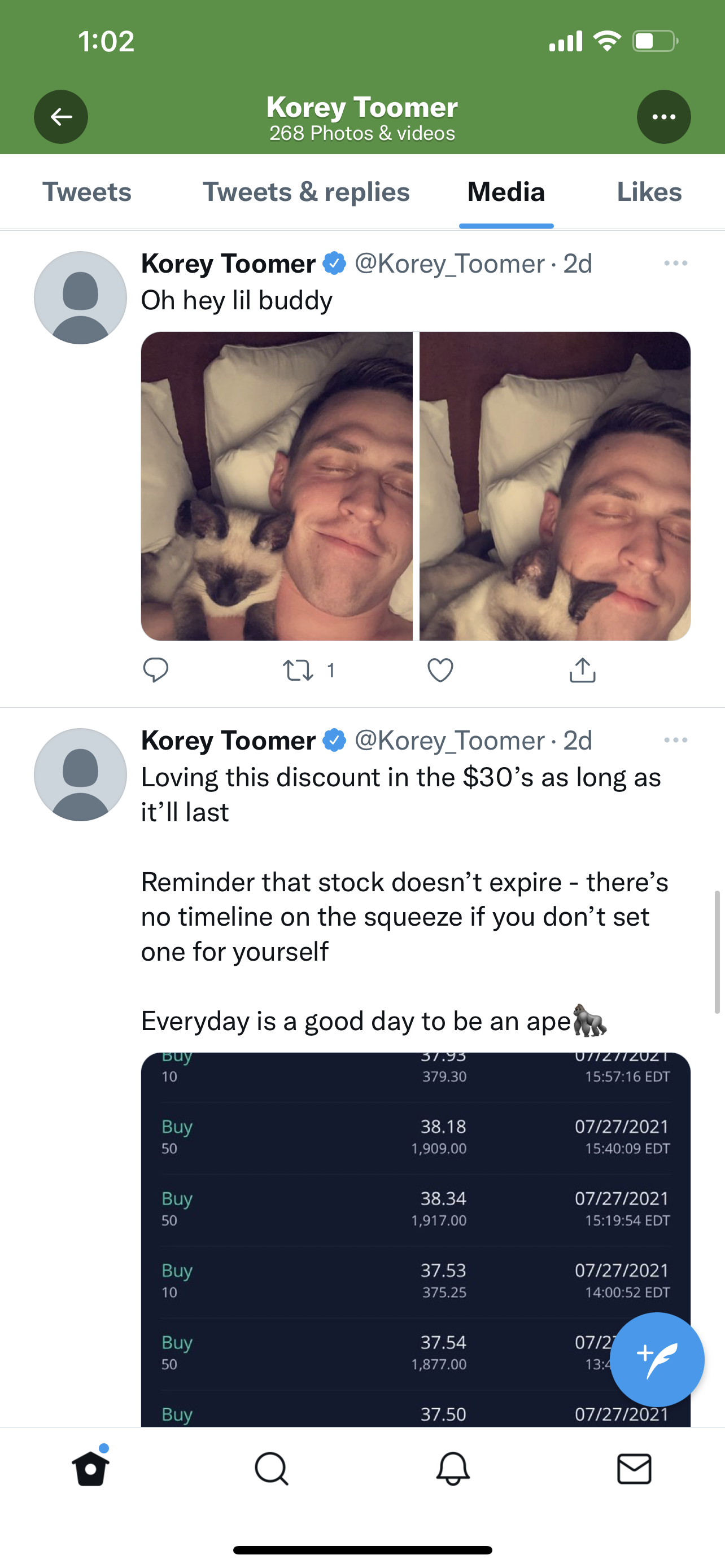Switch to the Likes tab
725x1568 pixels.
click(649, 192)
